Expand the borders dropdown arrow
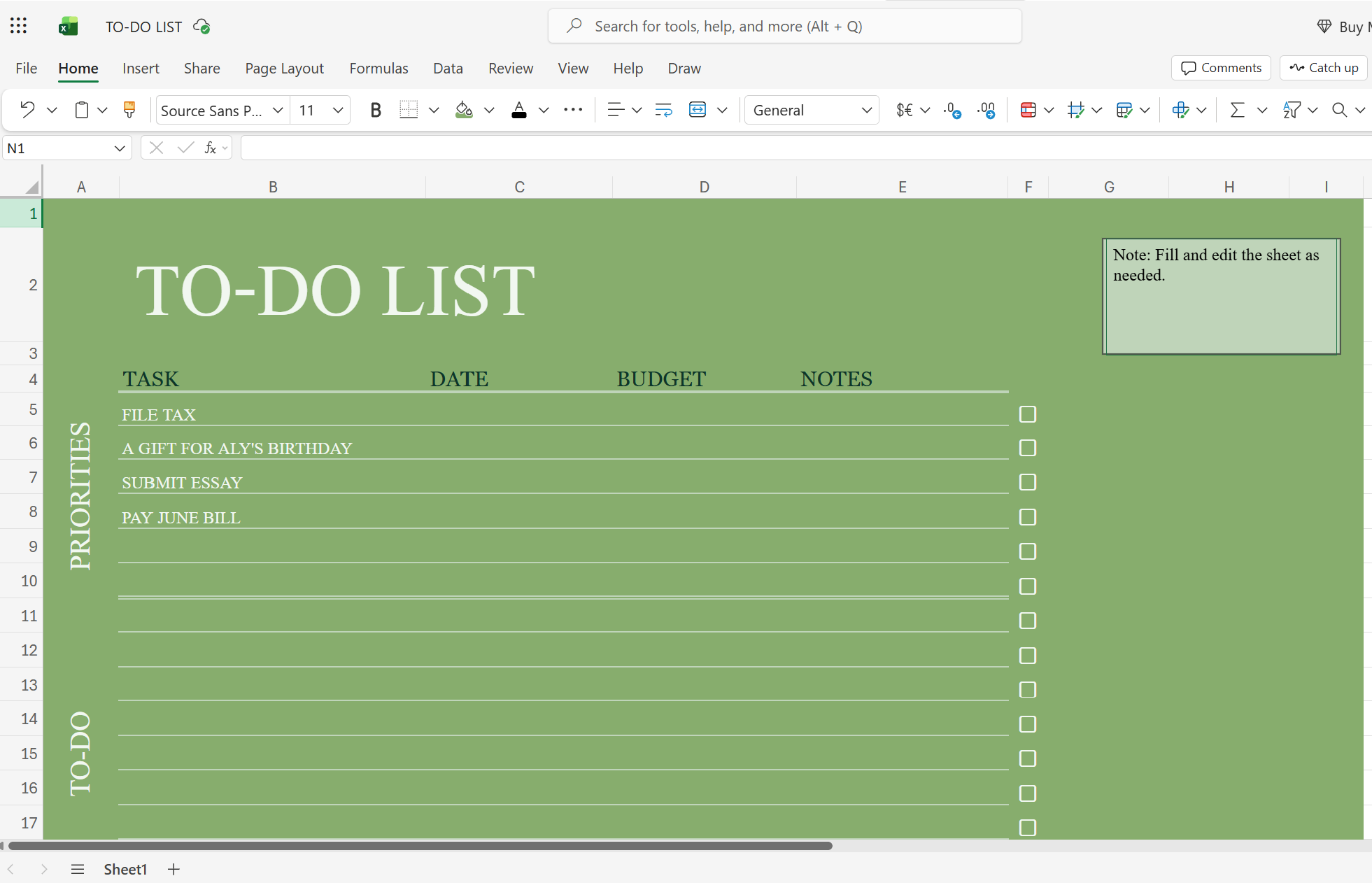Image resolution: width=1372 pixels, height=883 pixels. [x=434, y=110]
